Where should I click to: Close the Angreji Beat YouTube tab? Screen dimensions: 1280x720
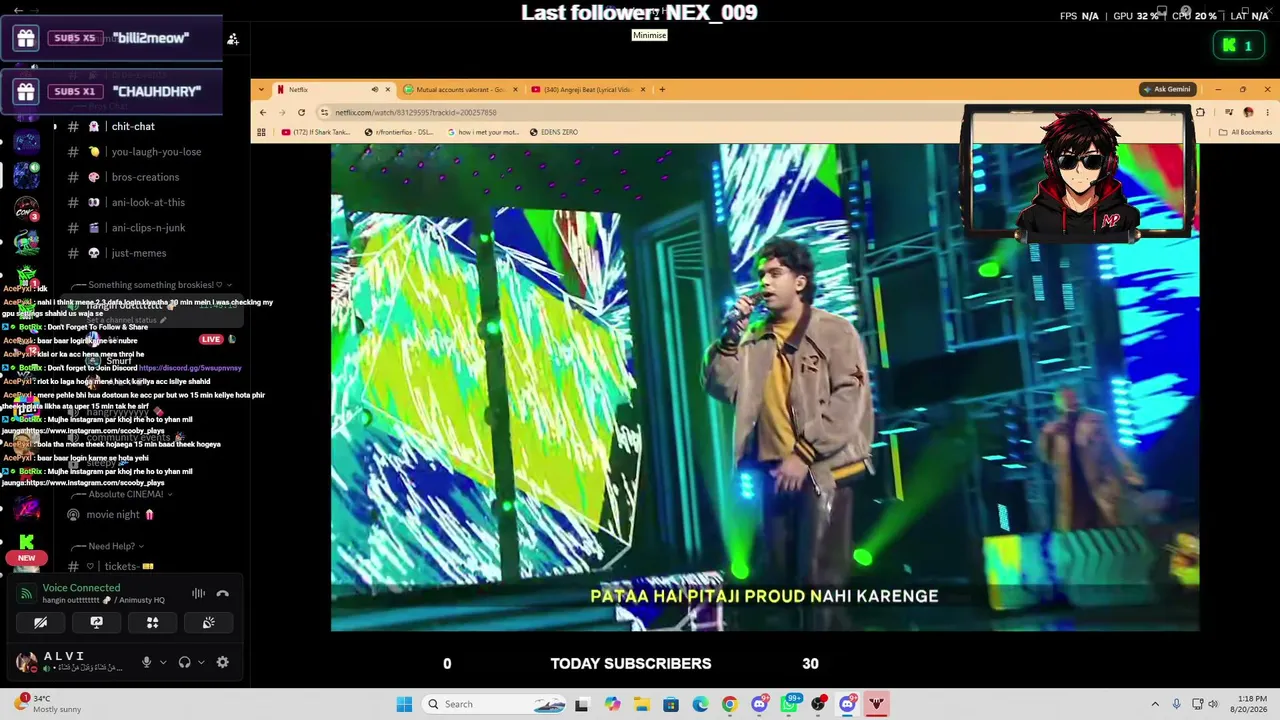643,90
